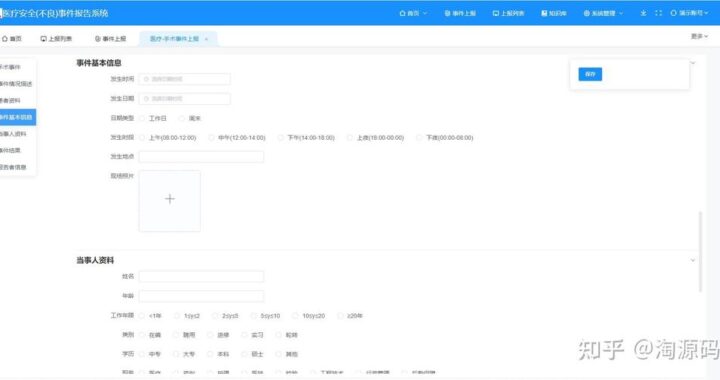720x380 pixels.
Task: Open 上报列表 in the blue header
Action: pyautogui.click(x=508, y=13)
